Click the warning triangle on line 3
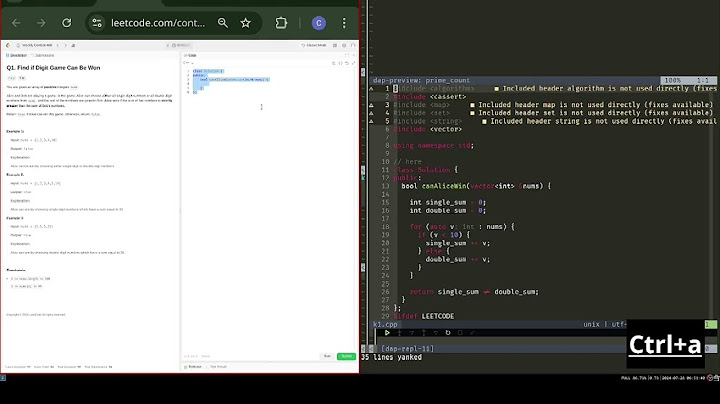The width and height of the screenshot is (720, 404). (371, 105)
